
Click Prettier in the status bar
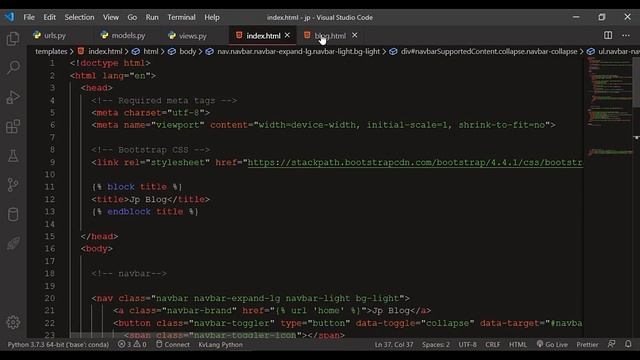(x=587, y=344)
